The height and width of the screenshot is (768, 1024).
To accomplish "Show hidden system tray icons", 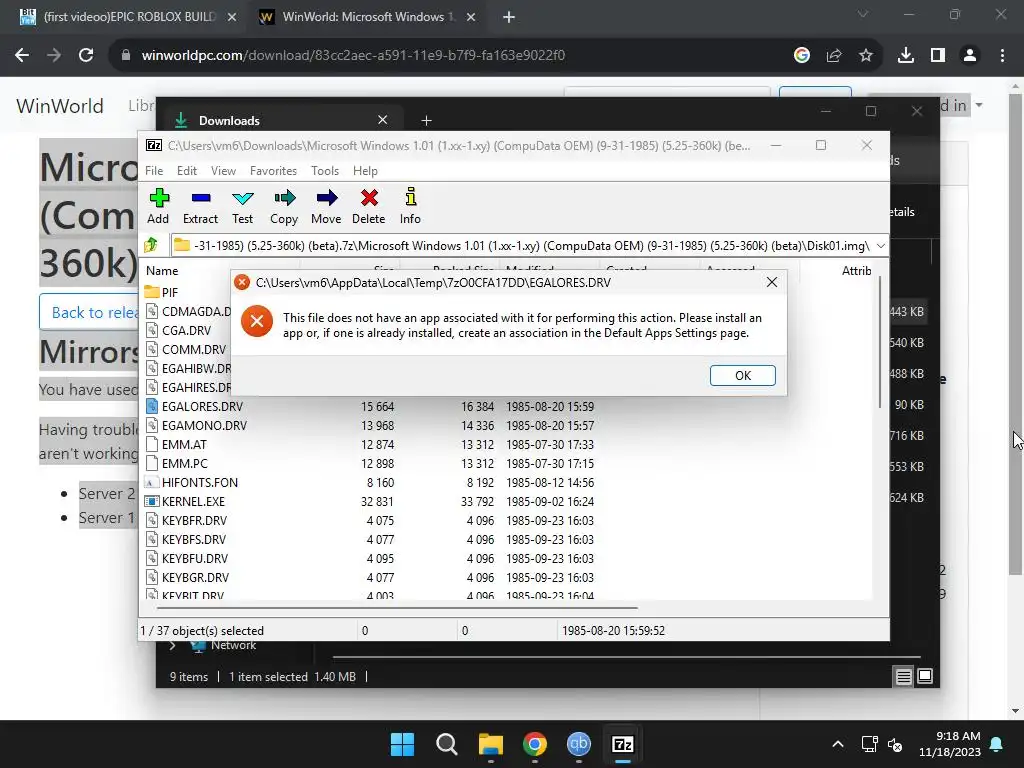I will 838,744.
